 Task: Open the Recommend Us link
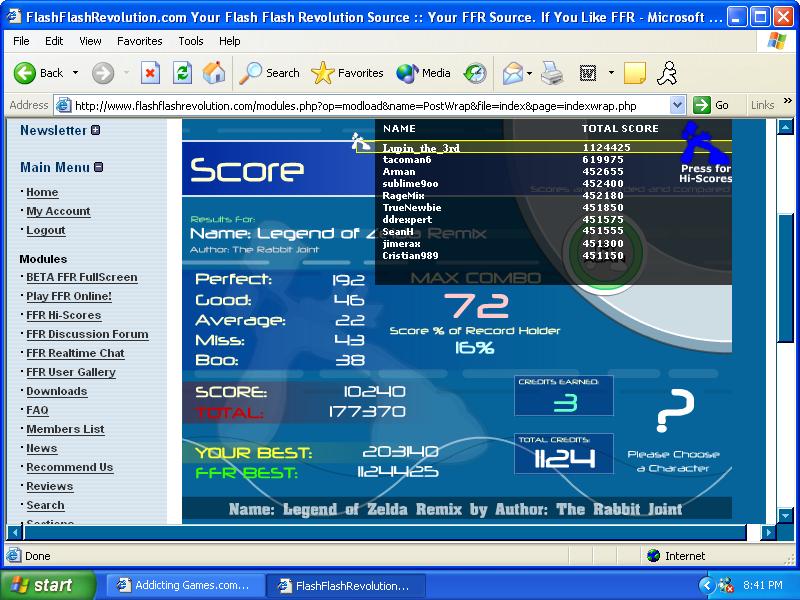[x=69, y=467]
